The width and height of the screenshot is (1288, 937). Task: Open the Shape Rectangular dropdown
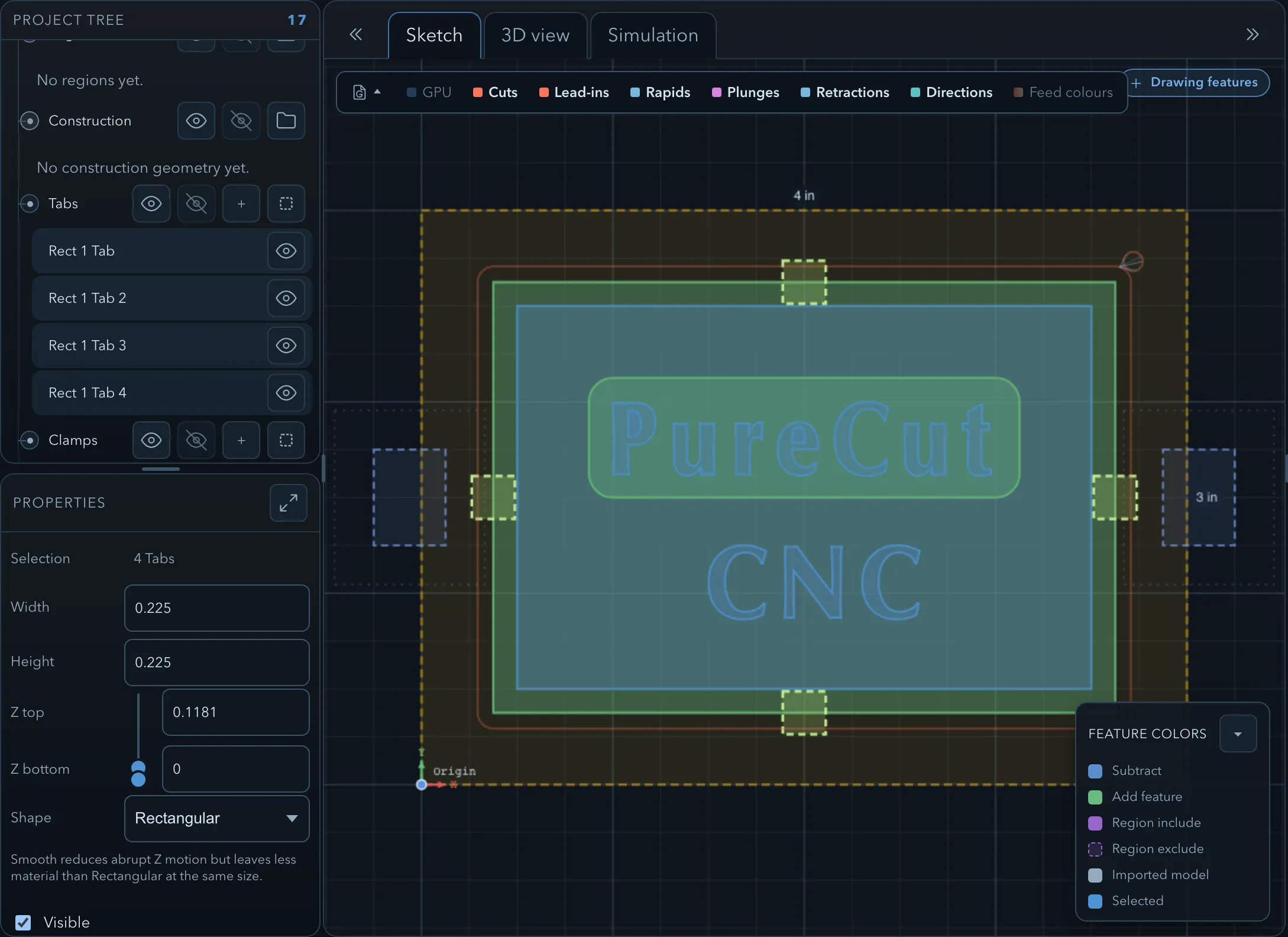pos(217,818)
